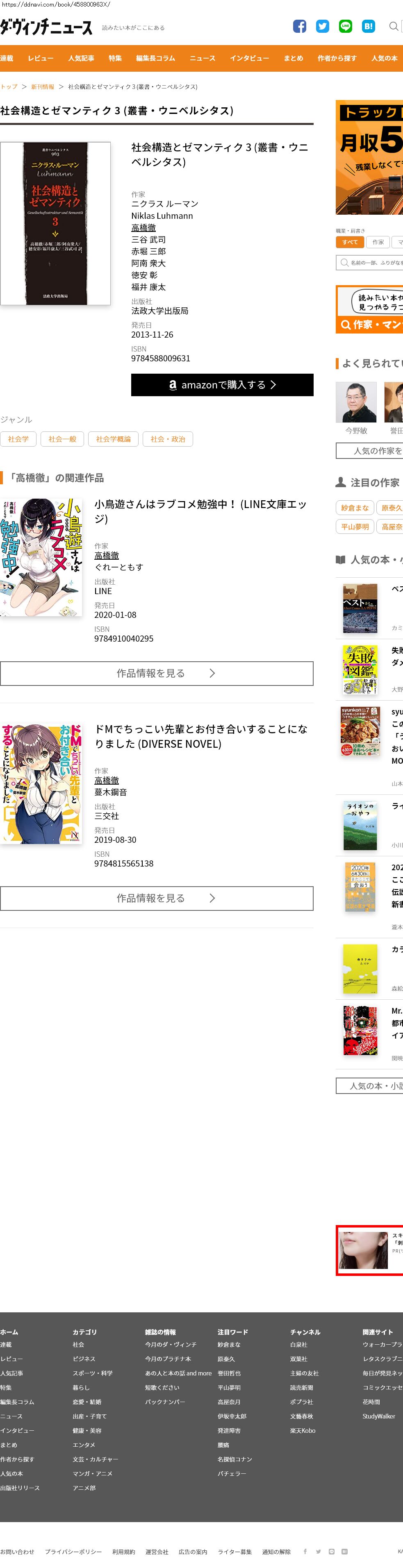This screenshot has width=403, height=1568.
Task: Open the 高橋徹 author link in book details
Action: point(143,228)
